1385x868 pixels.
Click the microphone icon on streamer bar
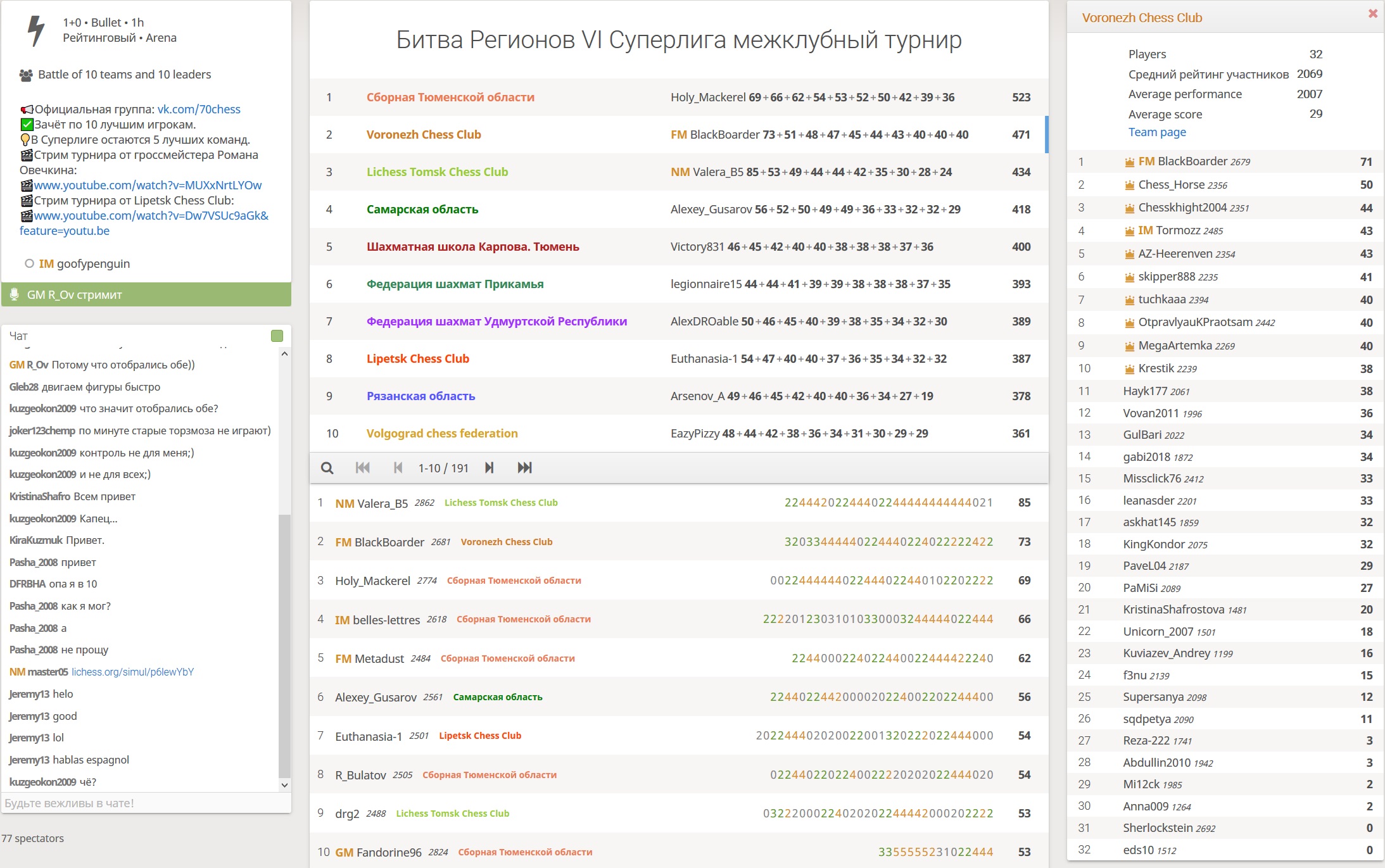[15, 294]
